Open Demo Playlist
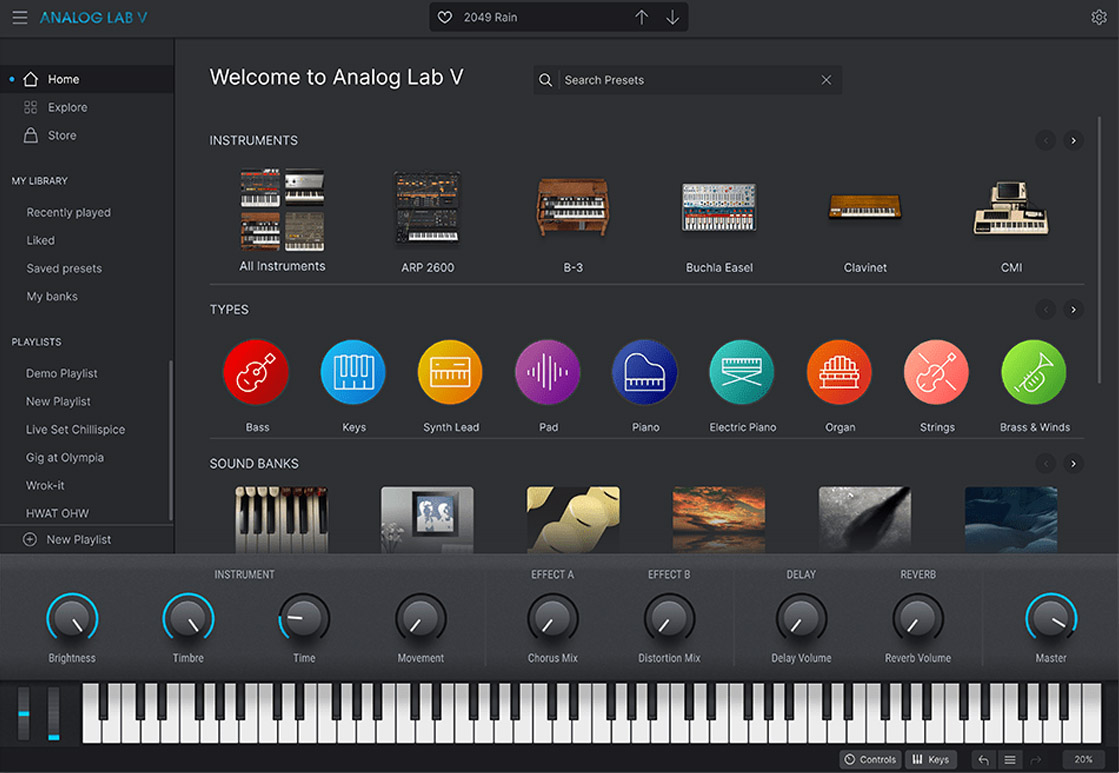1119x773 pixels. click(61, 373)
